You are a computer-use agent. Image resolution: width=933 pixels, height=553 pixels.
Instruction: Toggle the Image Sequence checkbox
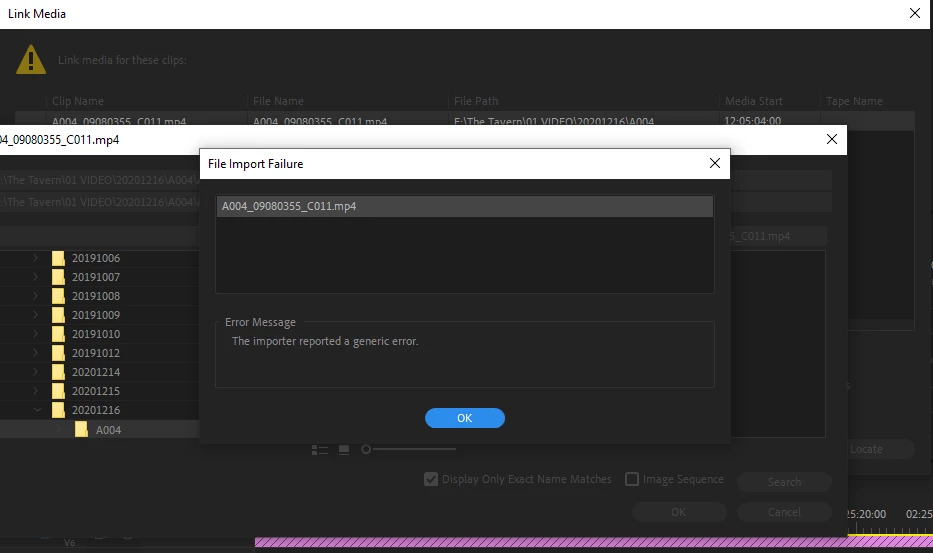[632, 479]
